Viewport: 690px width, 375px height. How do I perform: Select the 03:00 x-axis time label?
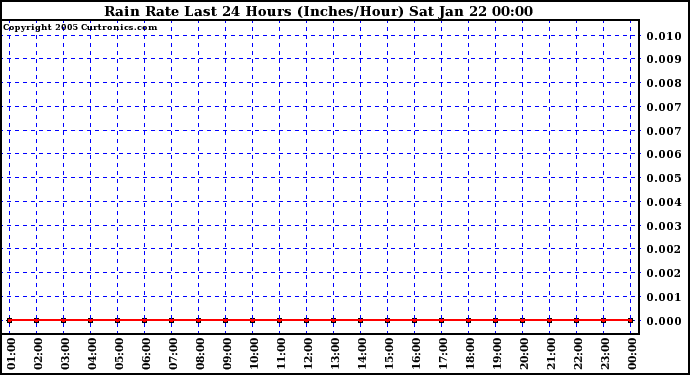click(x=65, y=354)
